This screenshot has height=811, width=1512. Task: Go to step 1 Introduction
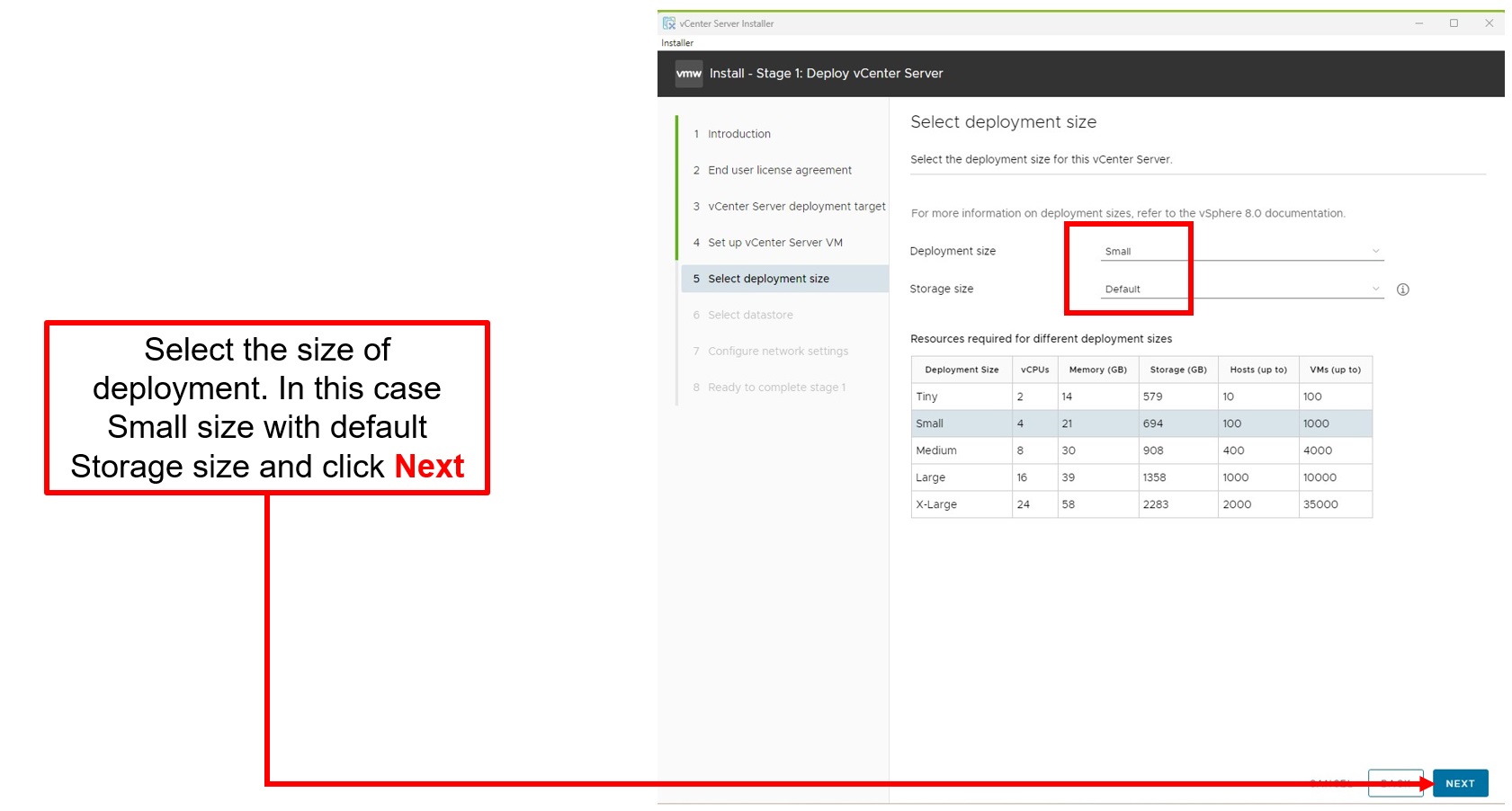pyautogui.click(x=739, y=134)
